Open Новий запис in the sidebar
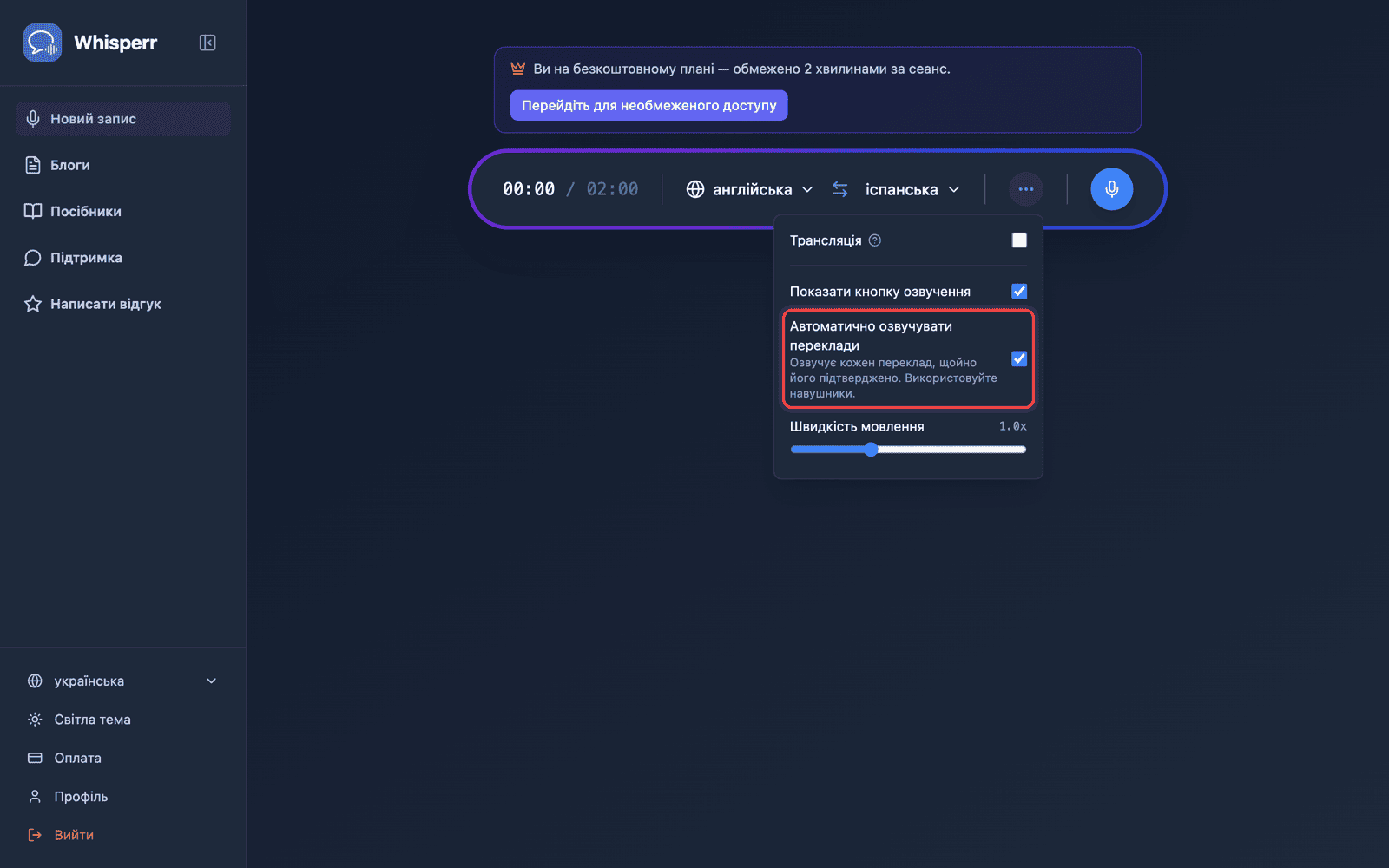 (122, 119)
